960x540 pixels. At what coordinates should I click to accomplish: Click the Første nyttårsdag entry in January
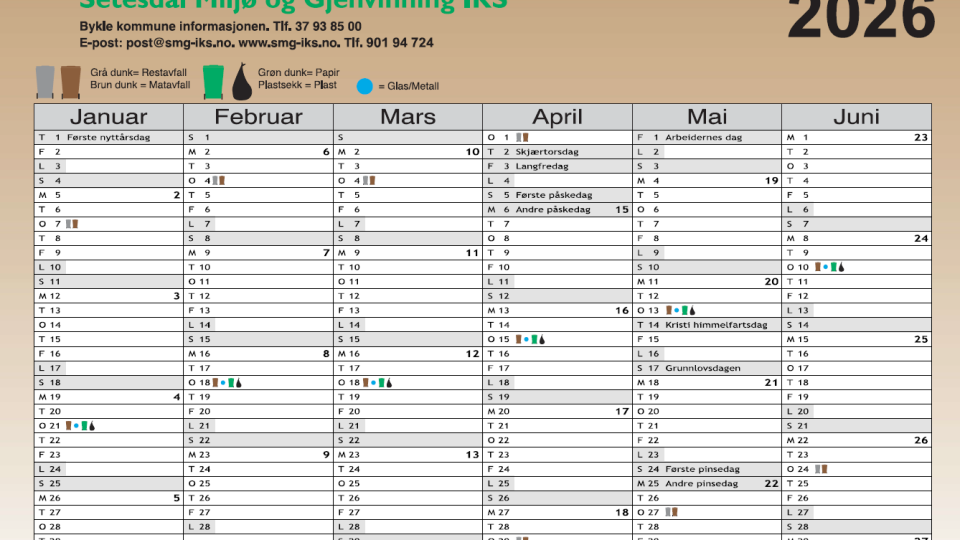coord(108,137)
